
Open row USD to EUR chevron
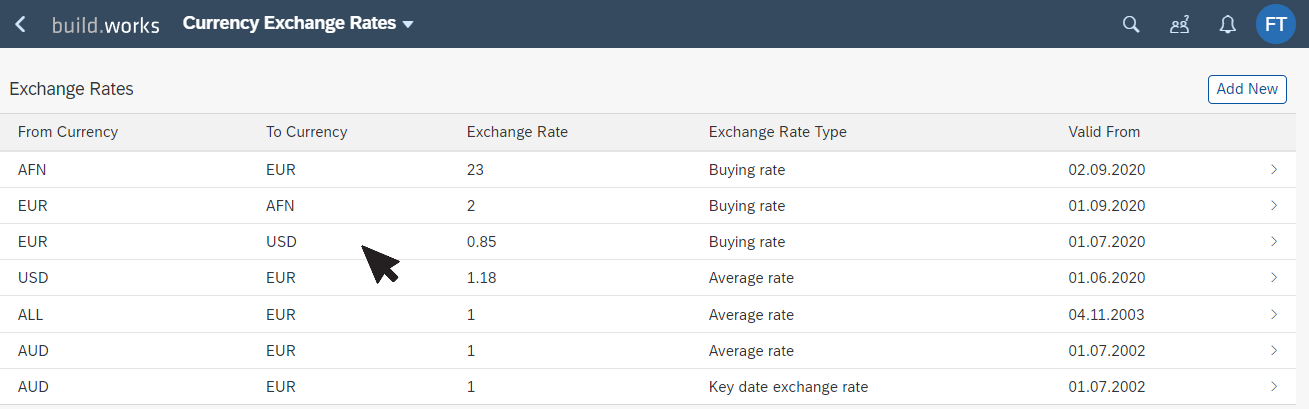[1274, 278]
